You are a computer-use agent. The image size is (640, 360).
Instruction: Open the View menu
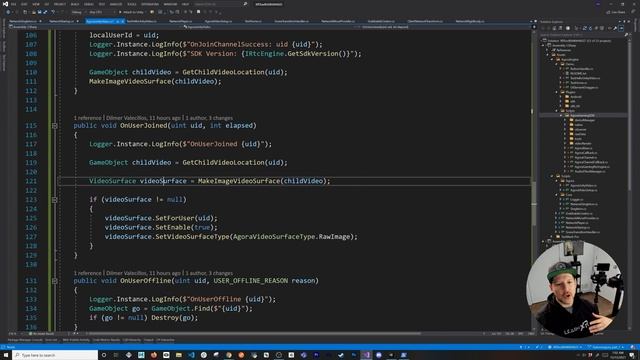(x=36, y=4)
